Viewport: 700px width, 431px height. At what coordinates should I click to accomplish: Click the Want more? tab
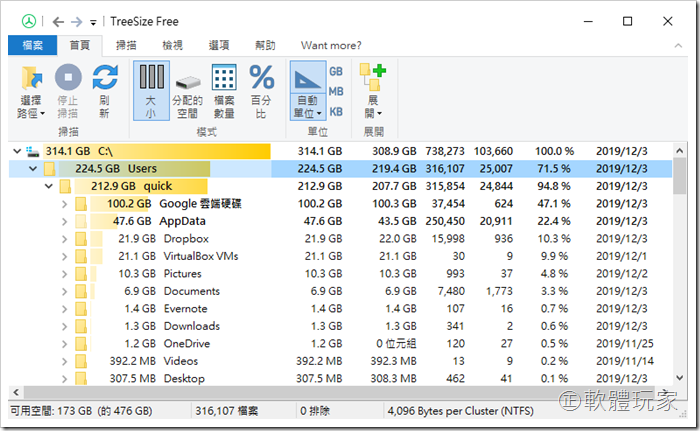331,45
